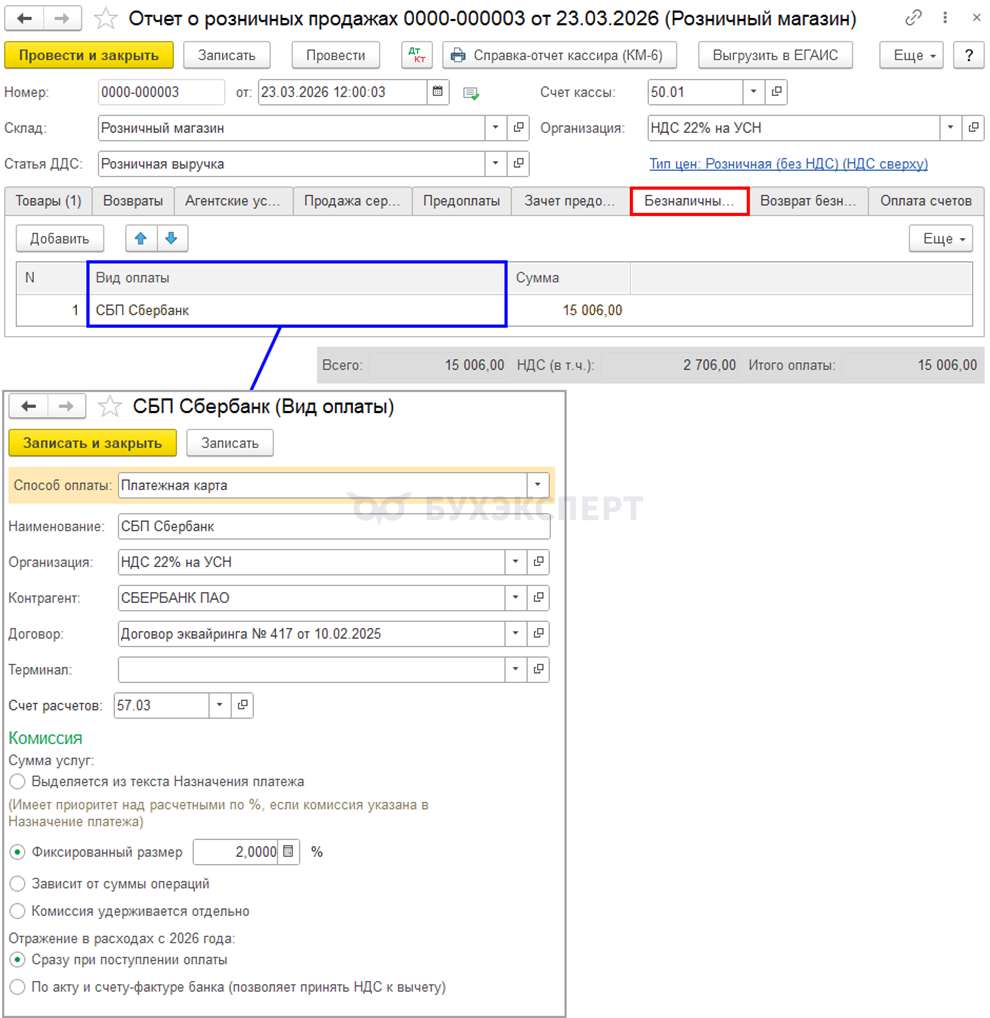Print Справка-отчет кассира (КМ-6)
990x1018 pixels.
(x=560, y=55)
